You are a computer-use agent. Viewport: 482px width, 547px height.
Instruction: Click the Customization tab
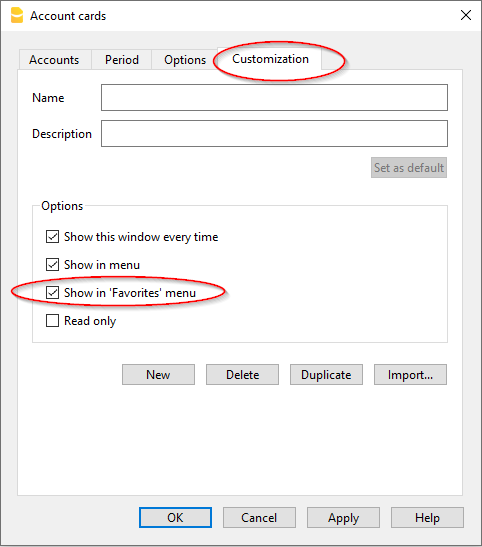tap(270, 59)
